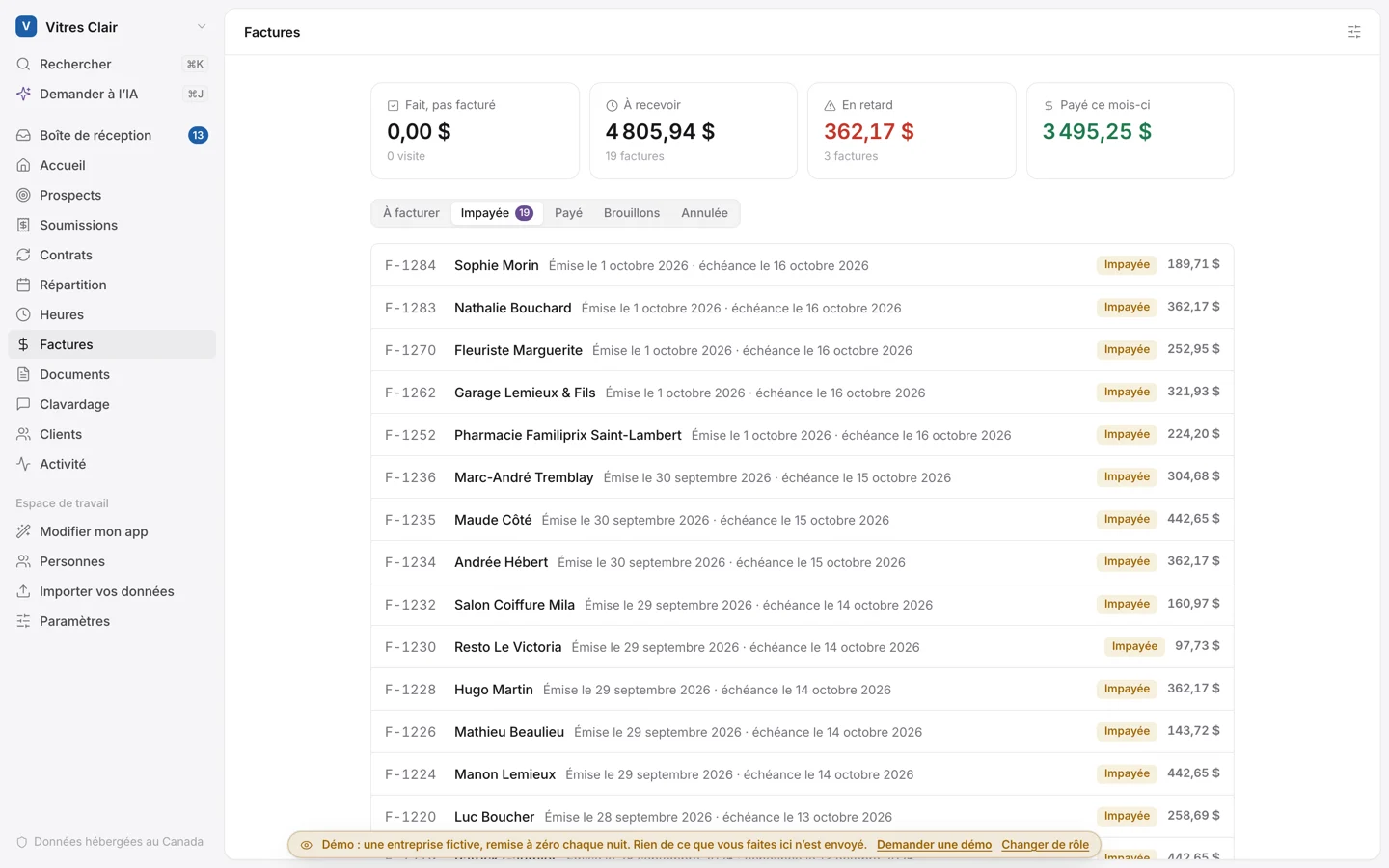
Task: Click the Documents file icon
Action: click(x=23, y=374)
